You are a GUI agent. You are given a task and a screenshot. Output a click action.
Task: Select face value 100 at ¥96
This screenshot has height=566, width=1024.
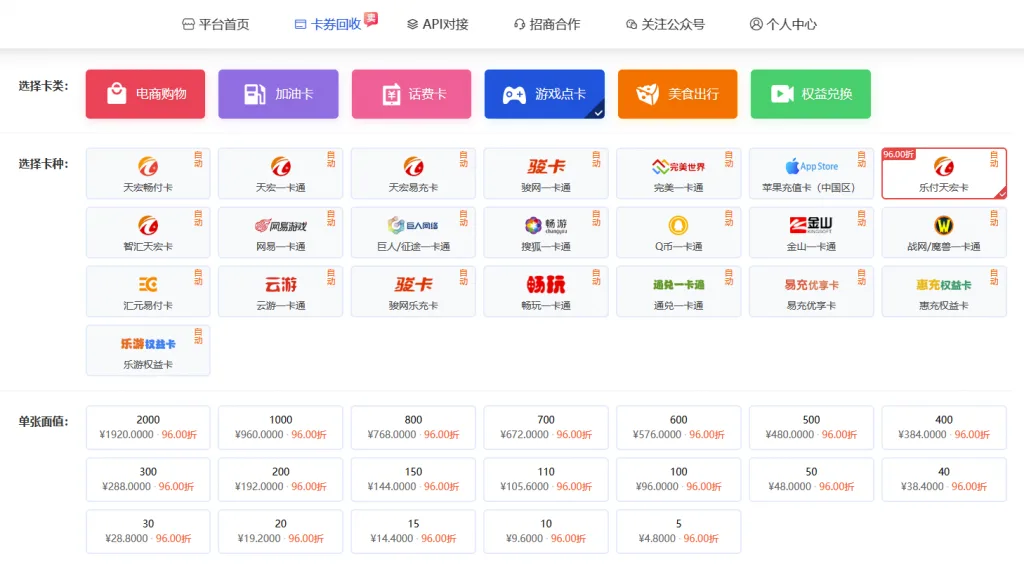point(679,479)
